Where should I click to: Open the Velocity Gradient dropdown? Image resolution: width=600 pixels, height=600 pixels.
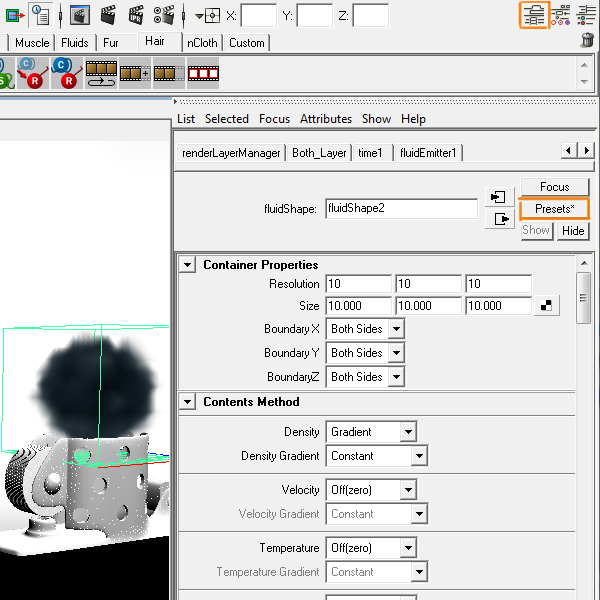pos(377,514)
